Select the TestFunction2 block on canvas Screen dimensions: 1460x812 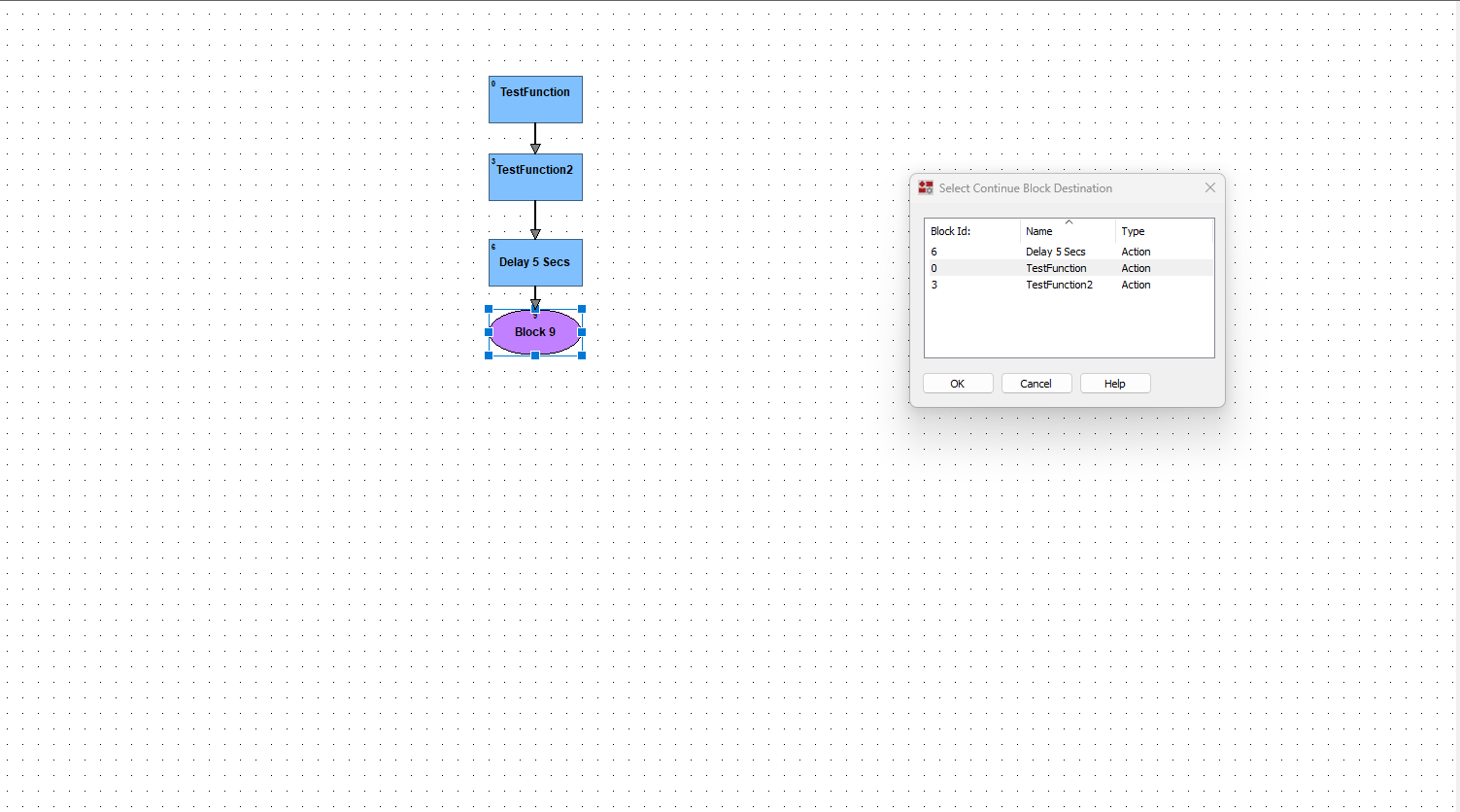pyautogui.click(x=535, y=177)
